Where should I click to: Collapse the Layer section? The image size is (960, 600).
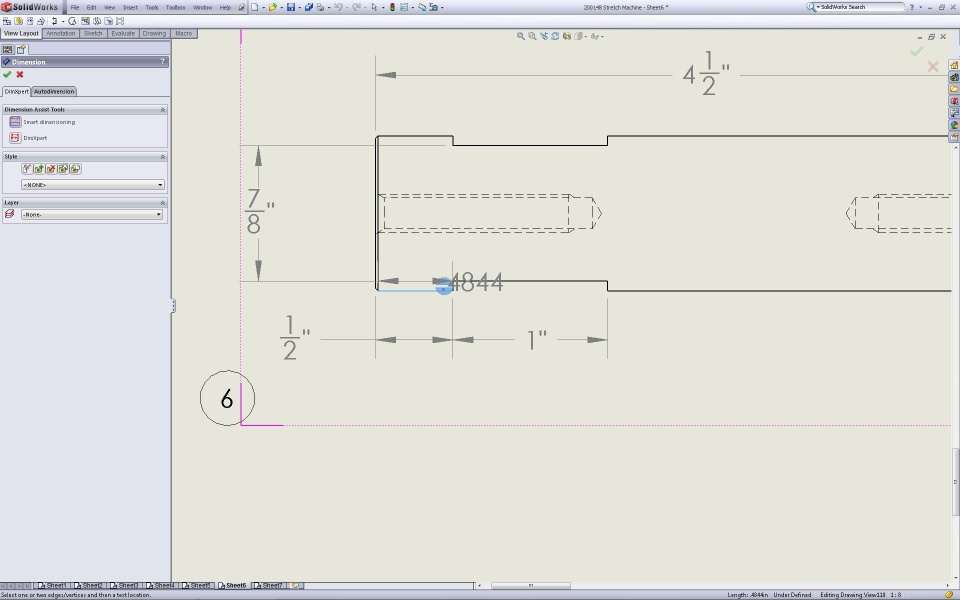point(163,203)
